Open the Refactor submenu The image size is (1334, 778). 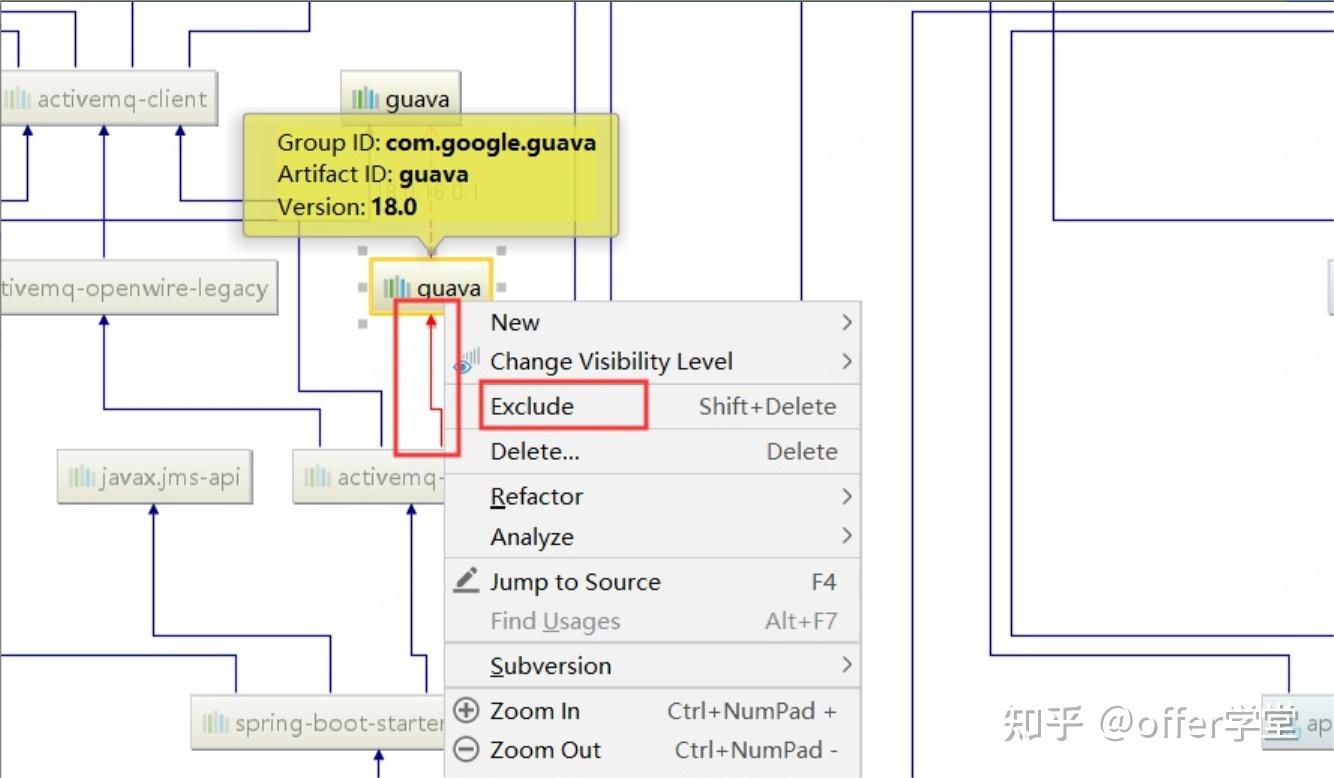click(652, 496)
